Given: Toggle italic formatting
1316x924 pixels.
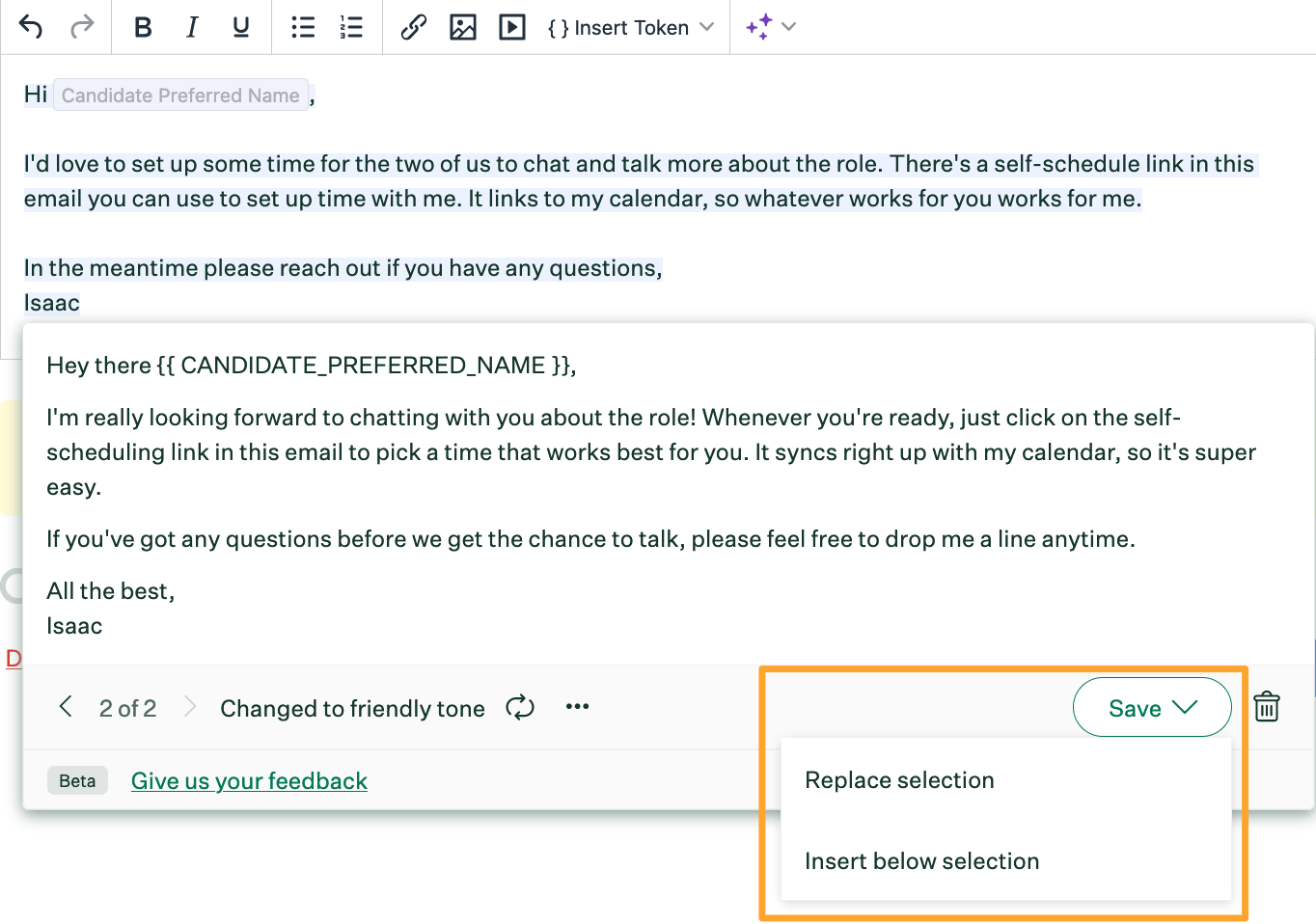Looking at the screenshot, I should coord(192,27).
